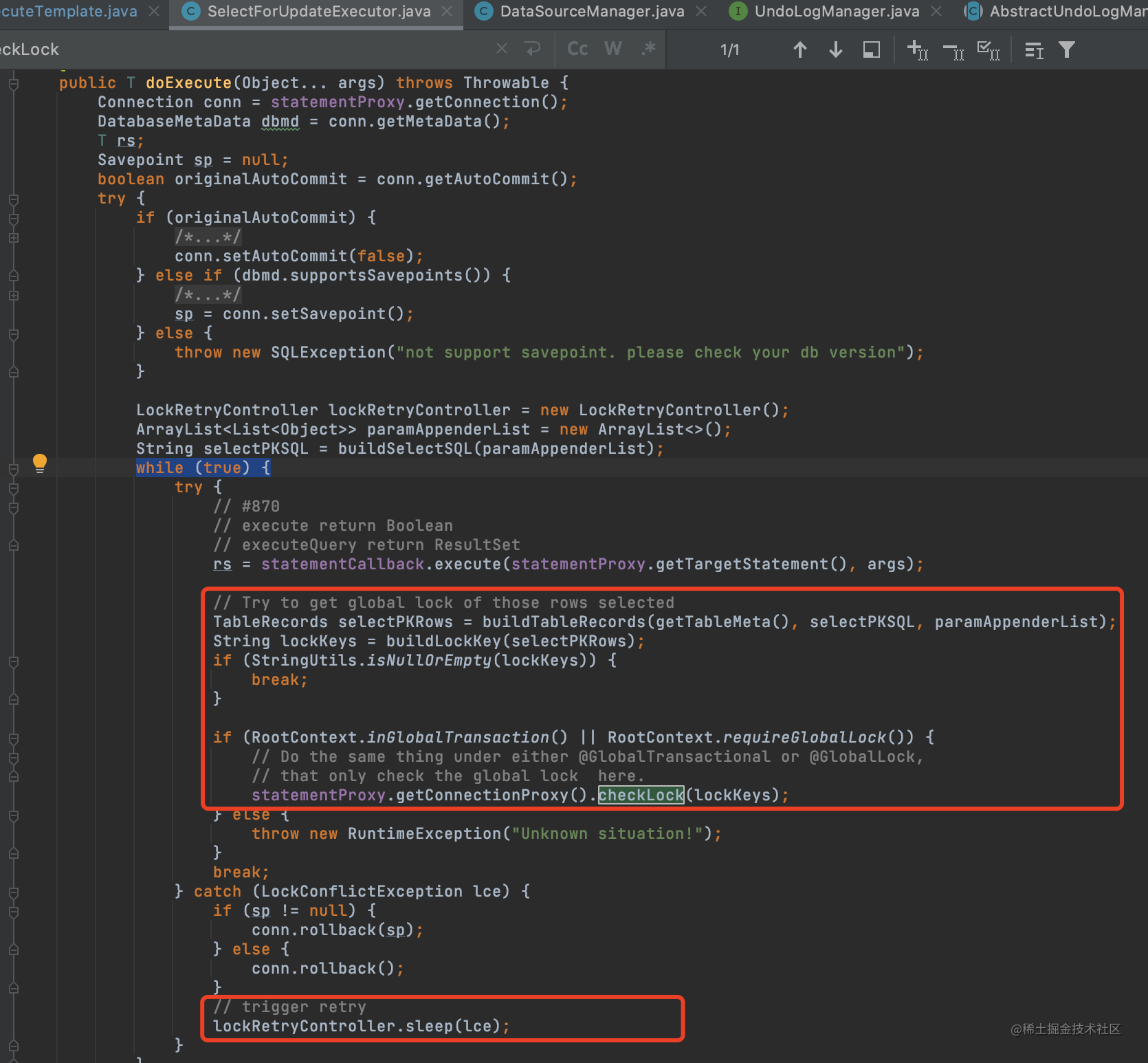This screenshot has width=1148, height=1063.
Task: Click the SelectForUpdateExecutor.java class icon
Action: click(x=190, y=11)
